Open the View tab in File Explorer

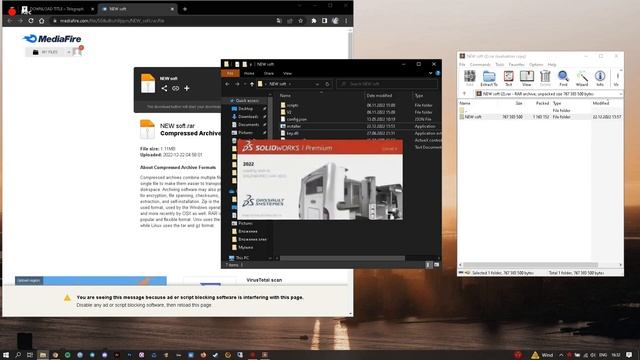point(287,73)
